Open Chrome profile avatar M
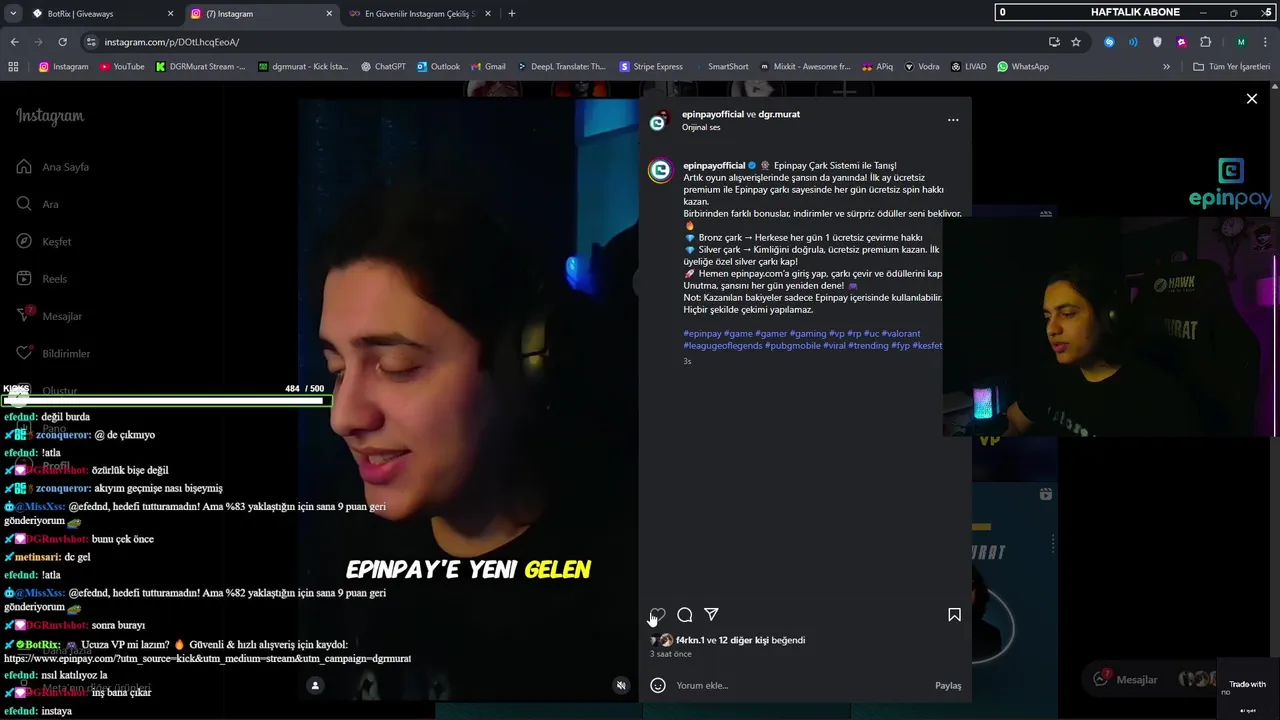This screenshot has width=1280, height=720. [x=1241, y=42]
